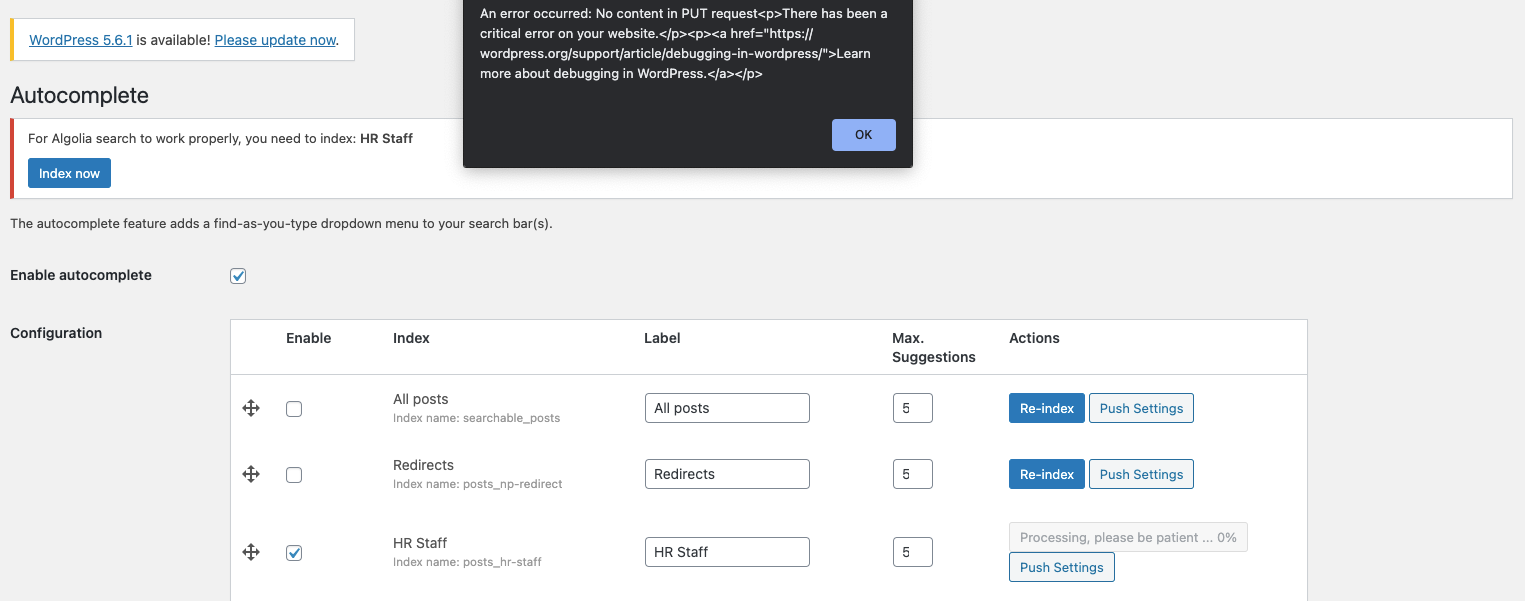The height and width of the screenshot is (601, 1525).
Task: Re-index the Redirects index
Action: (1047, 474)
